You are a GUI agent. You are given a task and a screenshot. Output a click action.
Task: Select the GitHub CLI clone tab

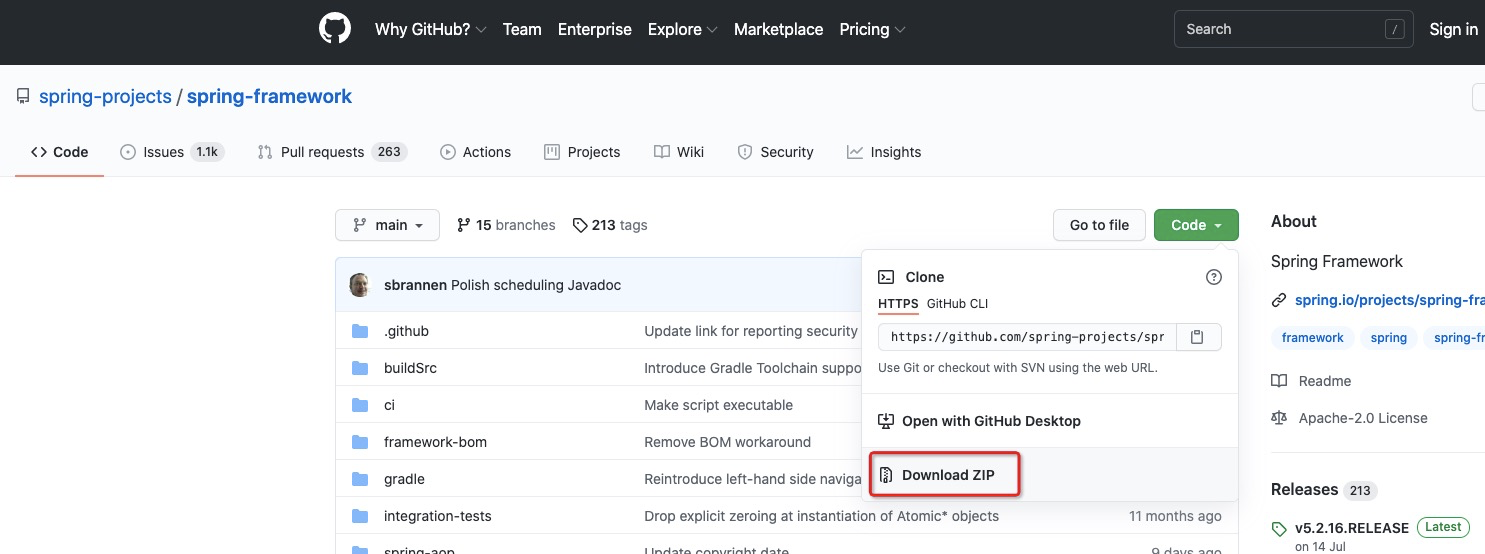[x=957, y=304]
